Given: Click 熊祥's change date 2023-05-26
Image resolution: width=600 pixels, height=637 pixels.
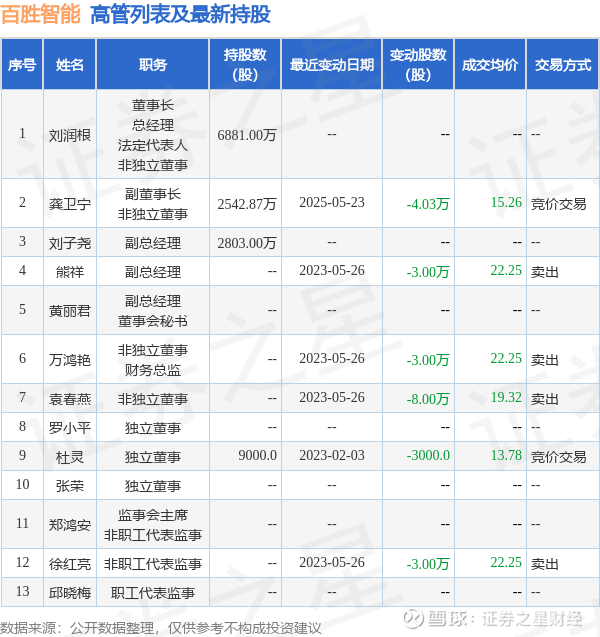Looking at the screenshot, I should click(x=332, y=271).
